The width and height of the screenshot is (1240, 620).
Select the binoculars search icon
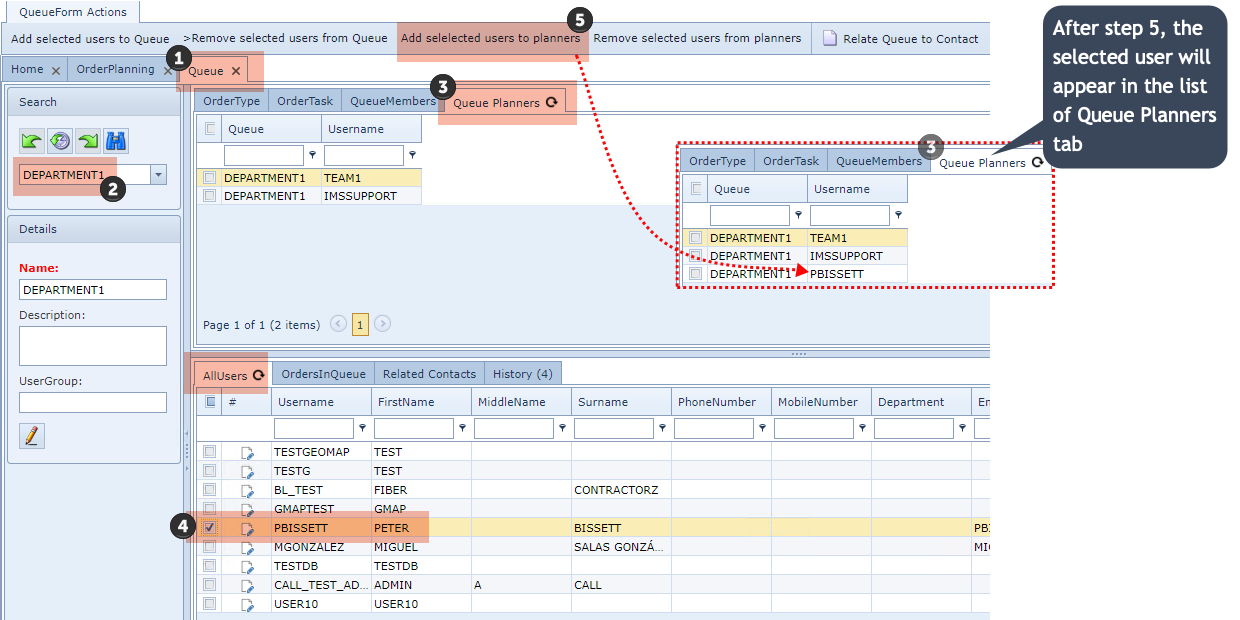(115, 140)
